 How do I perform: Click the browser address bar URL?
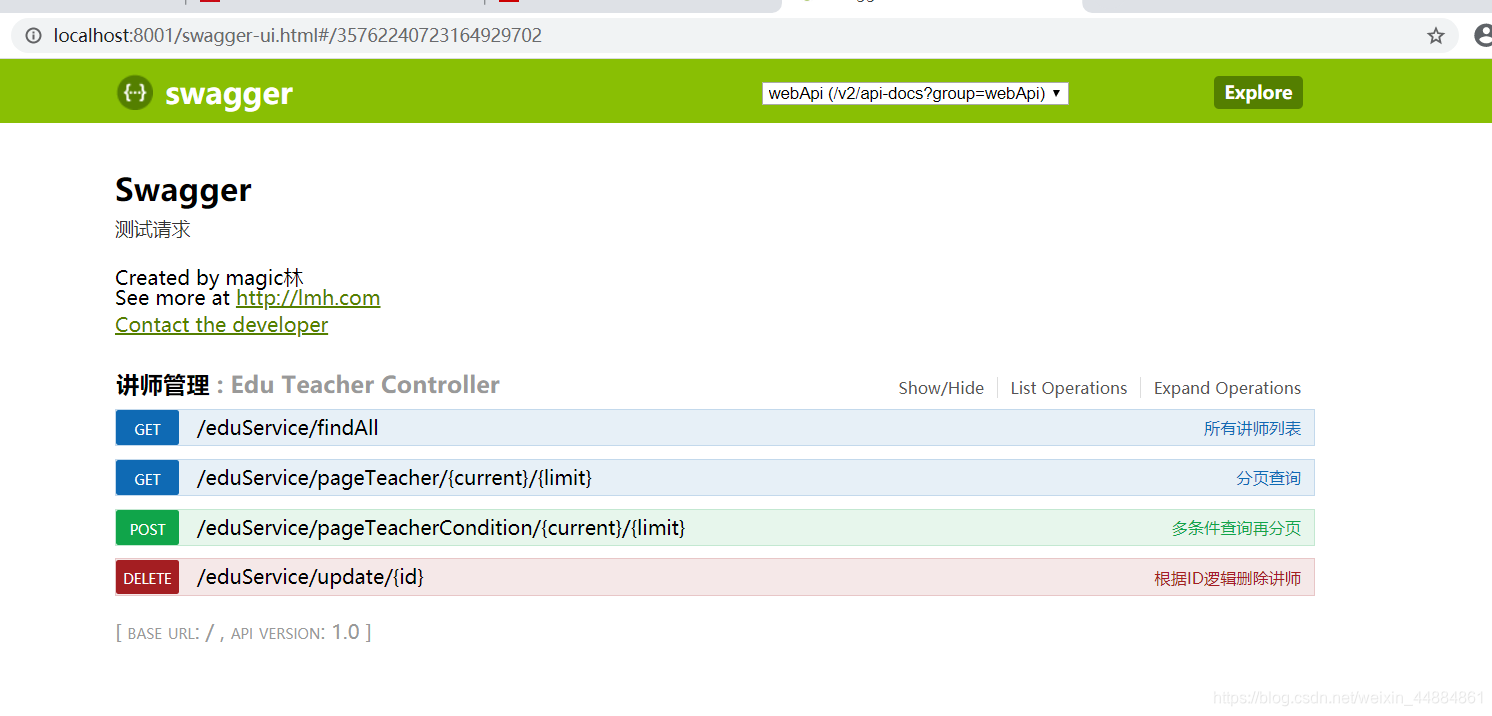(x=298, y=36)
